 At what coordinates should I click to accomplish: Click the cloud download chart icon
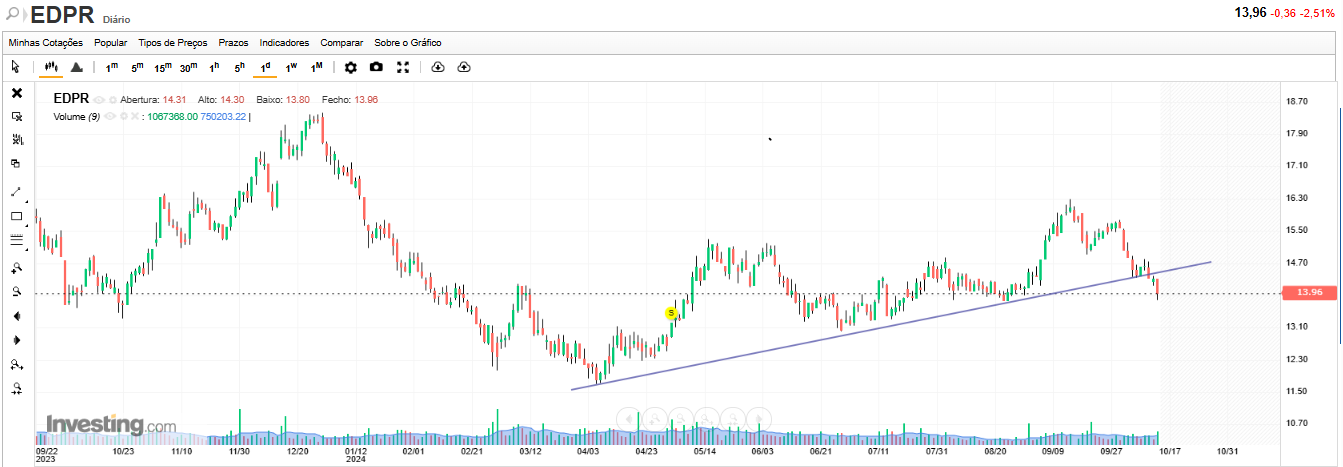click(438, 67)
